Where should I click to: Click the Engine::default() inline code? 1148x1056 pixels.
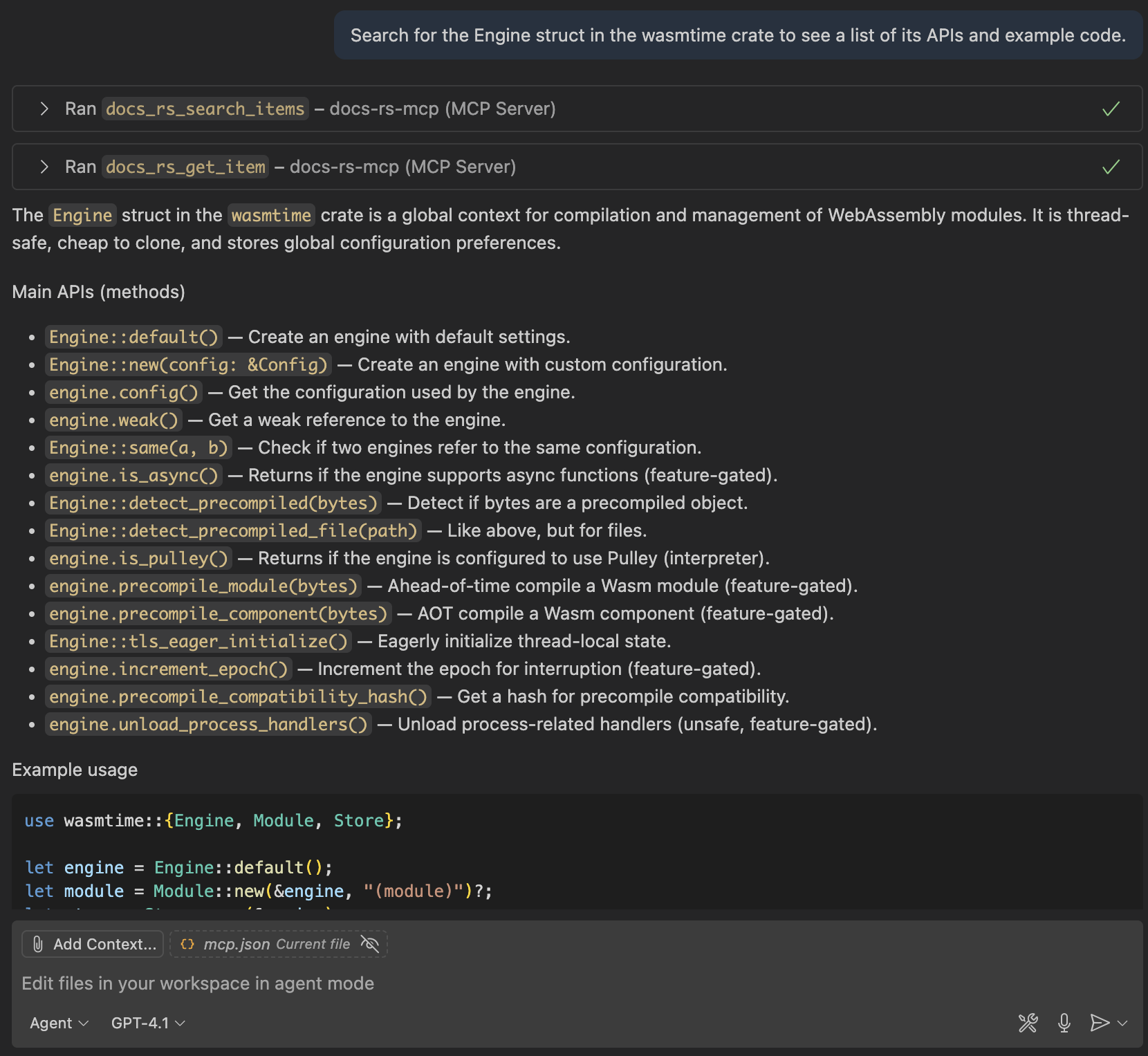[x=133, y=337]
